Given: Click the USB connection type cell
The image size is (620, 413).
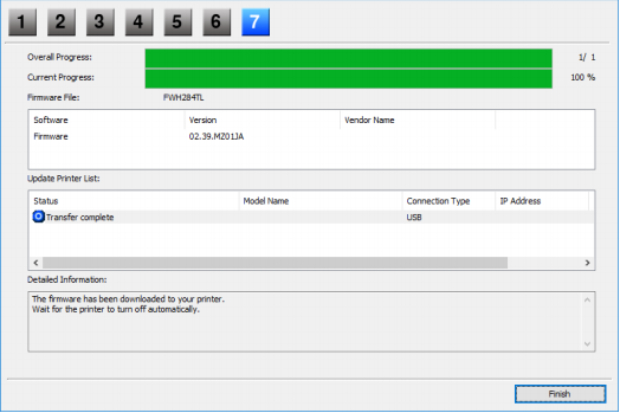Looking at the screenshot, I should (414, 217).
